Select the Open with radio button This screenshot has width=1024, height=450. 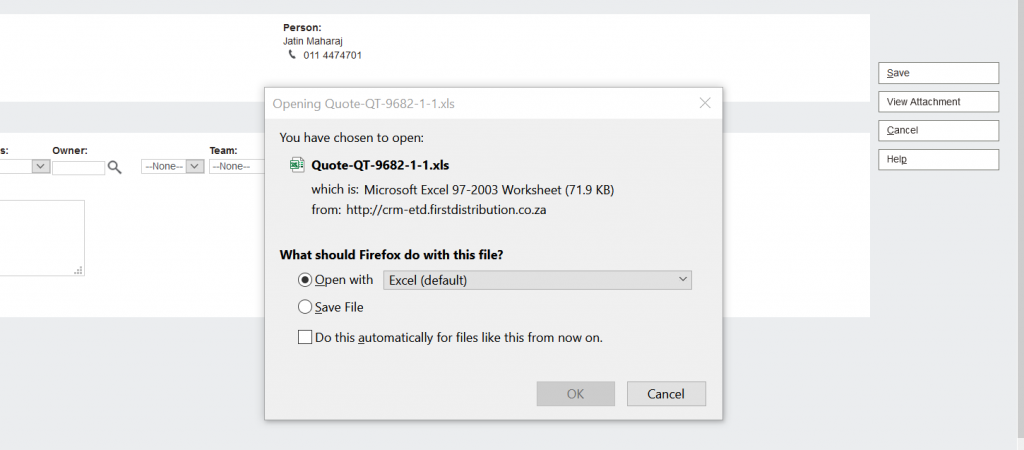tap(305, 280)
